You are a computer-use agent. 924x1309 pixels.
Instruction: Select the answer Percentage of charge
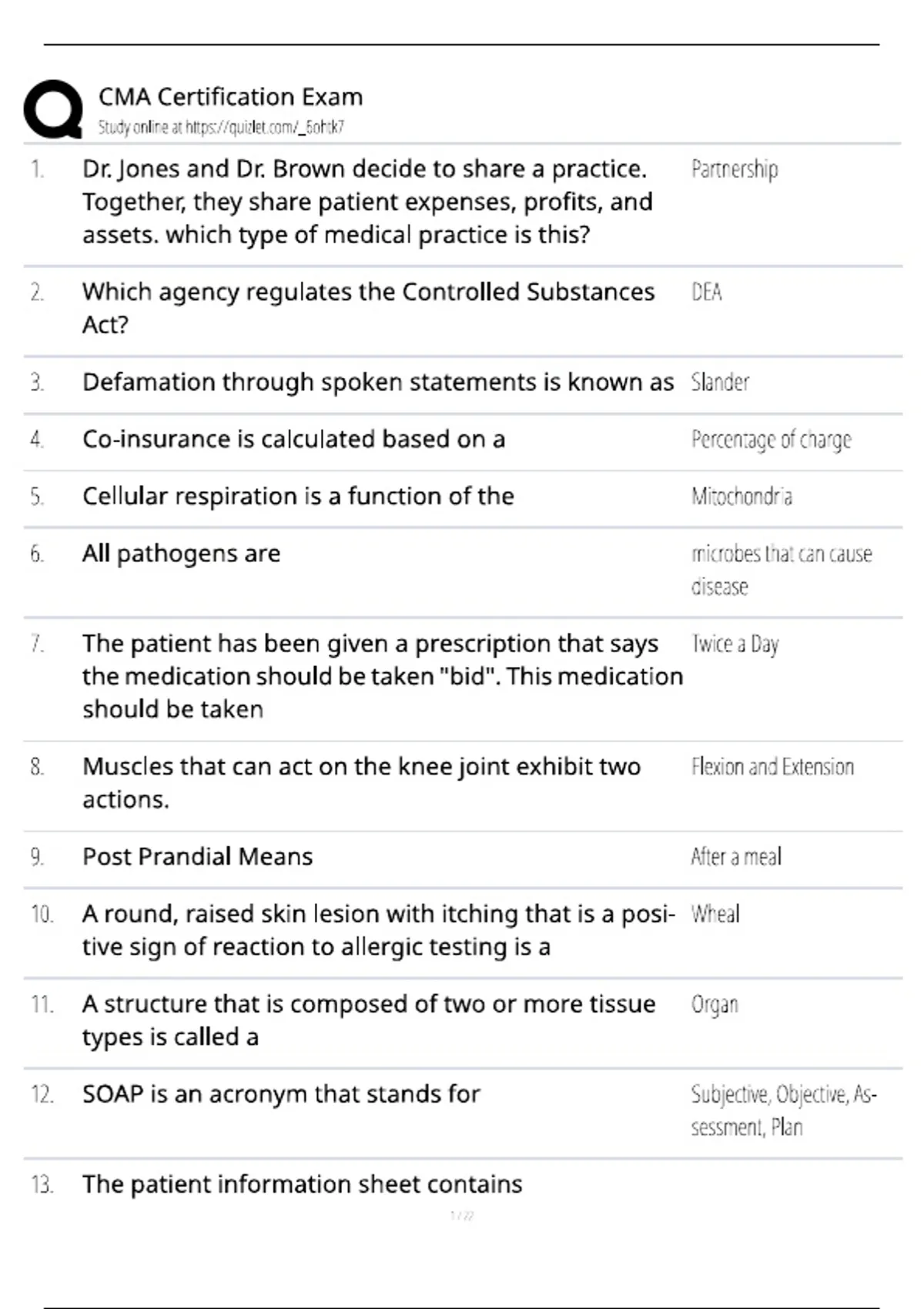tap(772, 440)
